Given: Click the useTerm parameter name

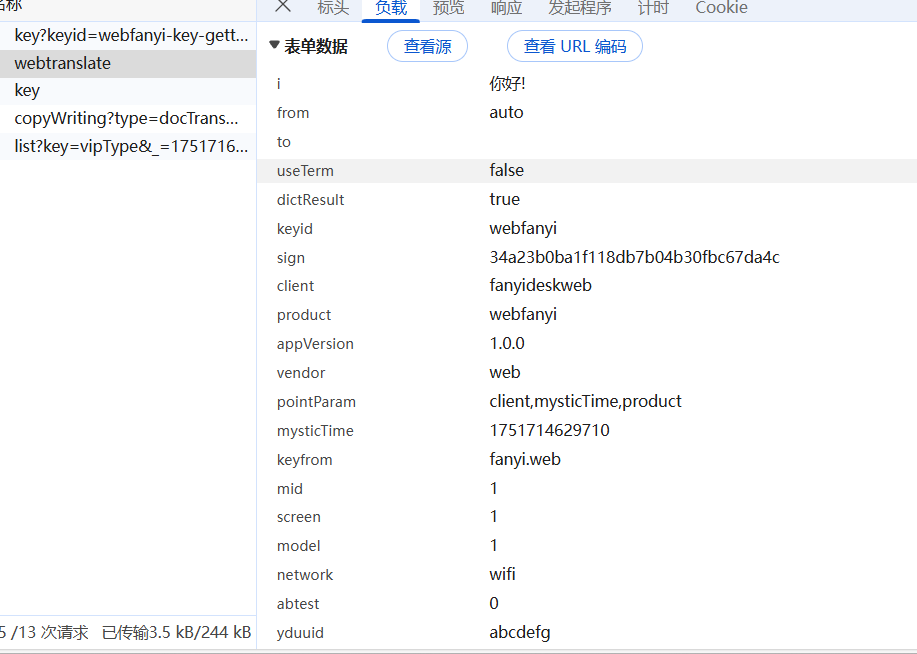Looking at the screenshot, I should 305,171.
